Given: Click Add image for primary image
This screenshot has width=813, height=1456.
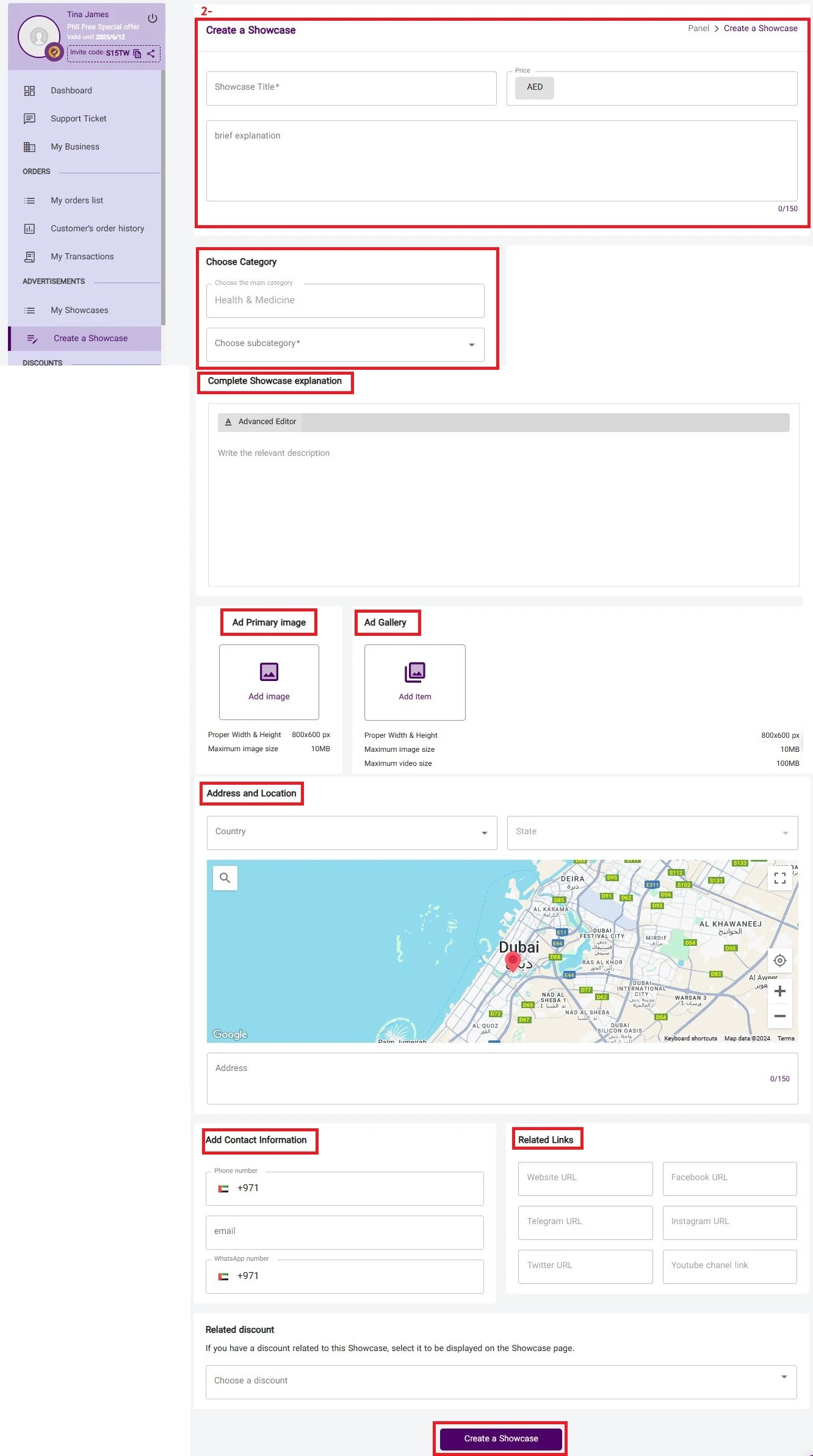Looking at the screenshot, I should (x=269, y=682).
